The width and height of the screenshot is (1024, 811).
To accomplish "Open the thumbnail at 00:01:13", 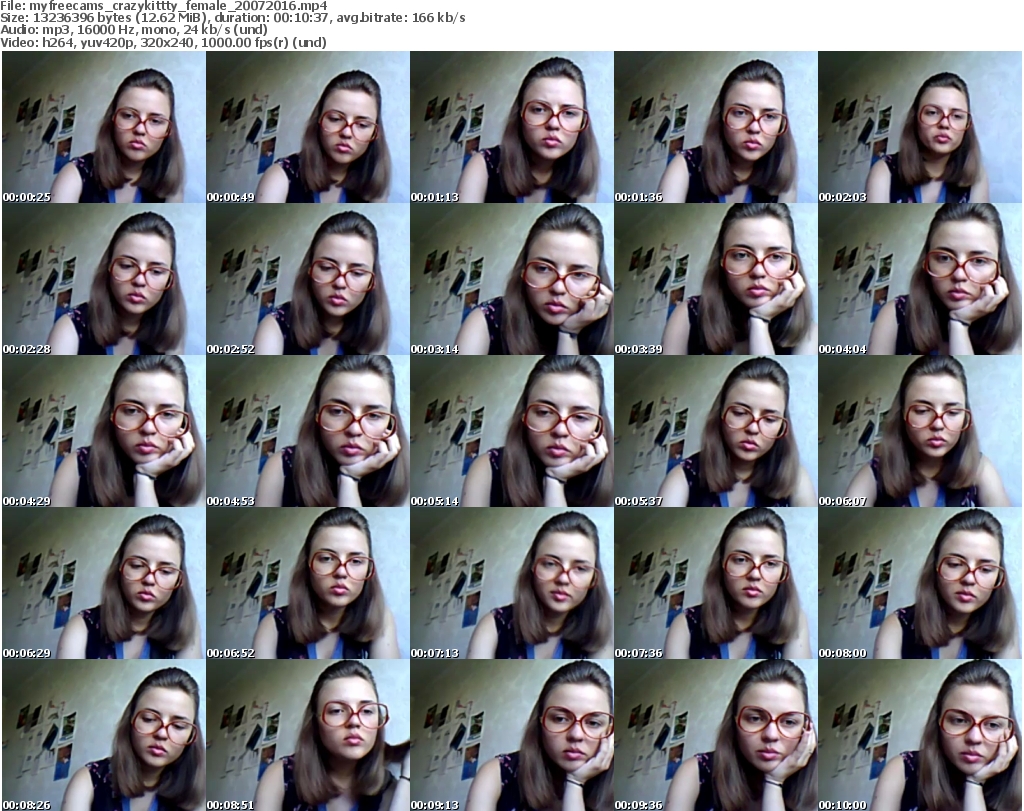I will tap(512, 127).
